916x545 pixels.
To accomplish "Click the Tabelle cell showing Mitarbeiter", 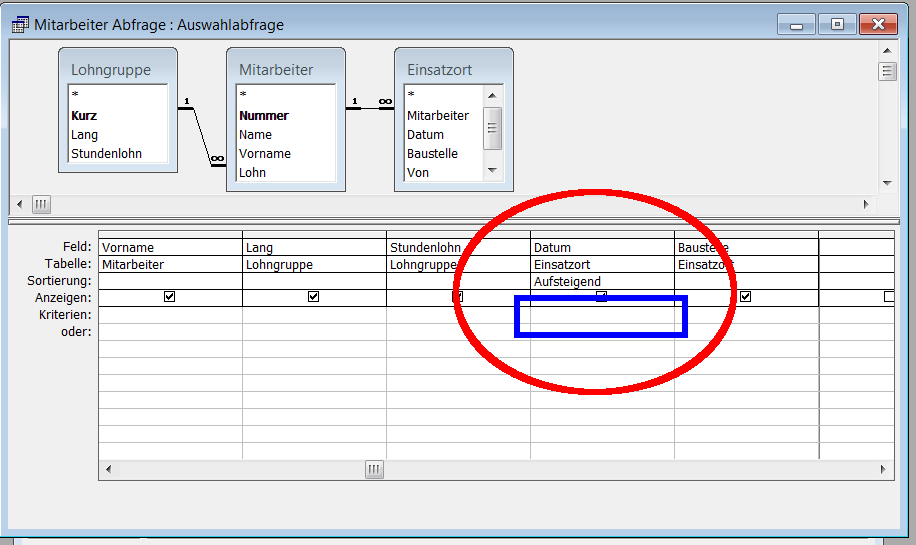I will coord(170,265).
